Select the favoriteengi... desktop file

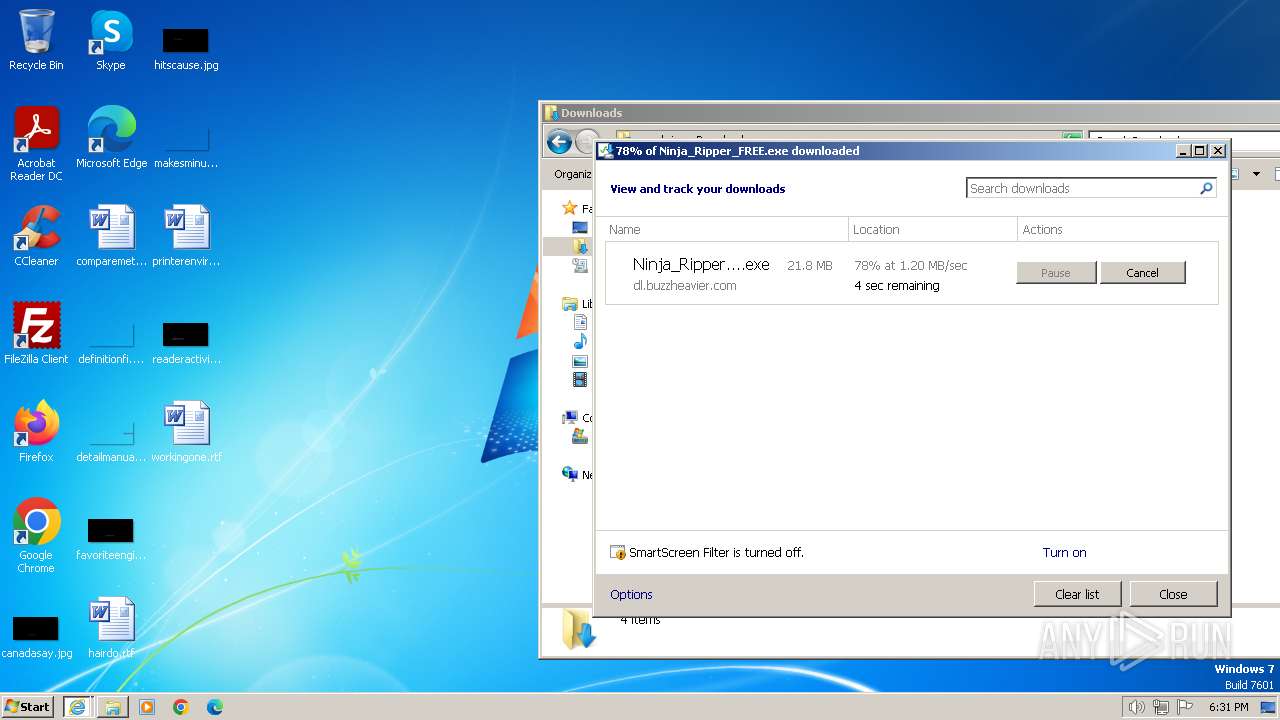click(111, 538)
